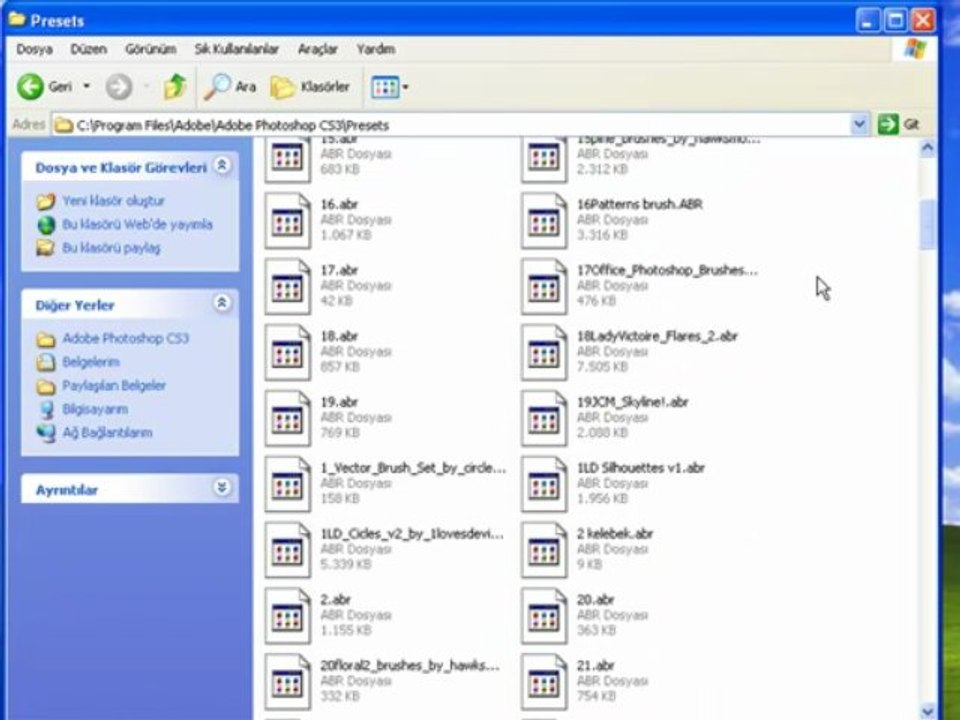The height and width of the screenshot is (720, 960).
Task: Select the 16.abr file icon
Action: tap(288, 221)
